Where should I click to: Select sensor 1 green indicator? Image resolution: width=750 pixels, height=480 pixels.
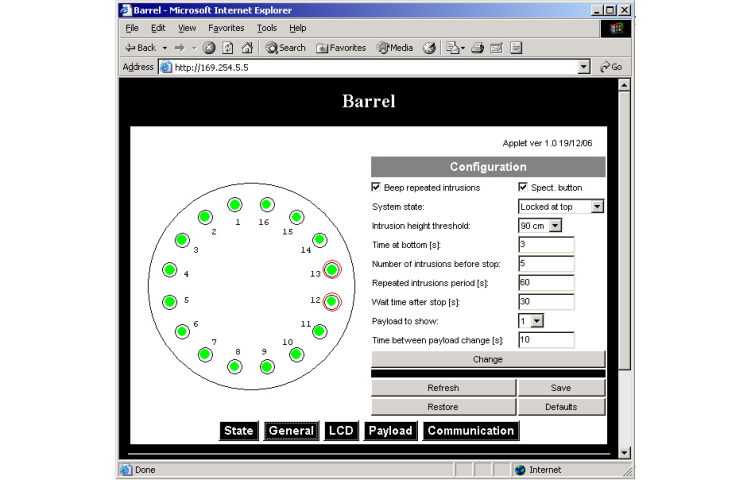click(234, 205)
